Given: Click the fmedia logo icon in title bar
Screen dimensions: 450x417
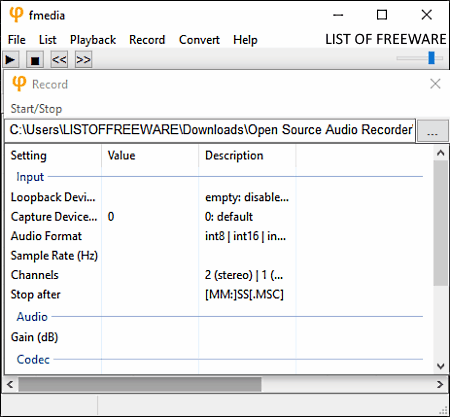Looking at the screenshot, I should pyautogui.click(x=16, y=15).
